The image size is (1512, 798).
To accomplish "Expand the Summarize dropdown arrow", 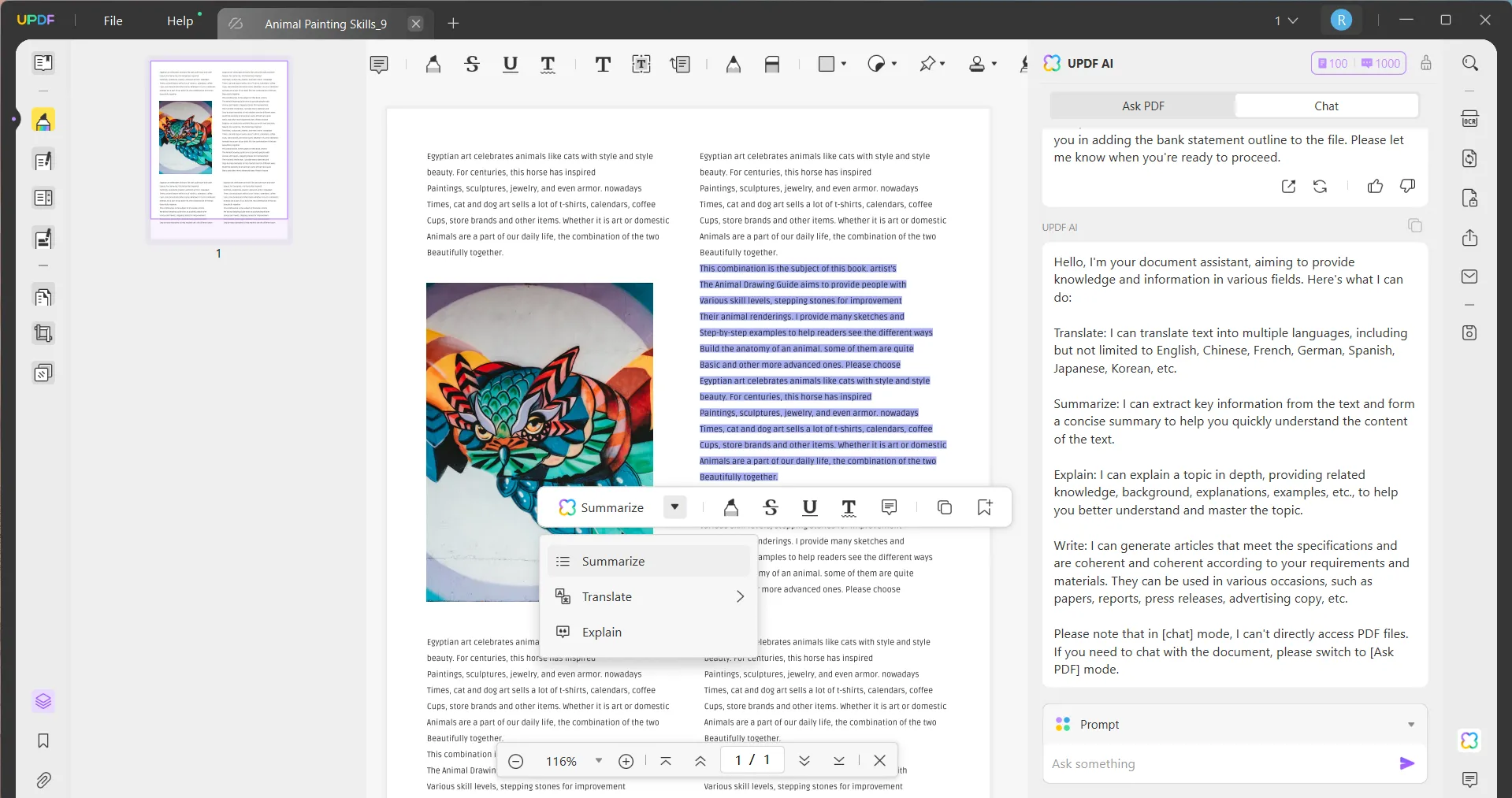I will tap(674, 507).
